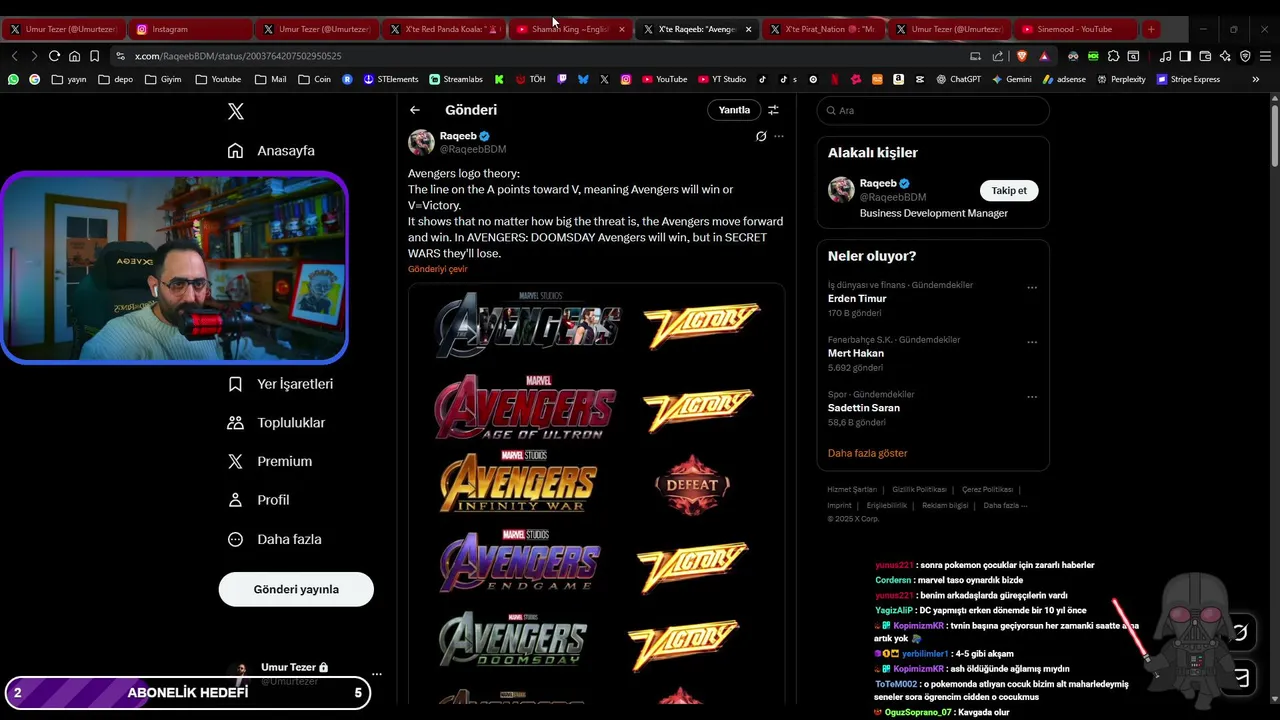Open the three-dot menu on Raqeeb's post
This screenshot has height=720, width=1280.
[779, 136]
